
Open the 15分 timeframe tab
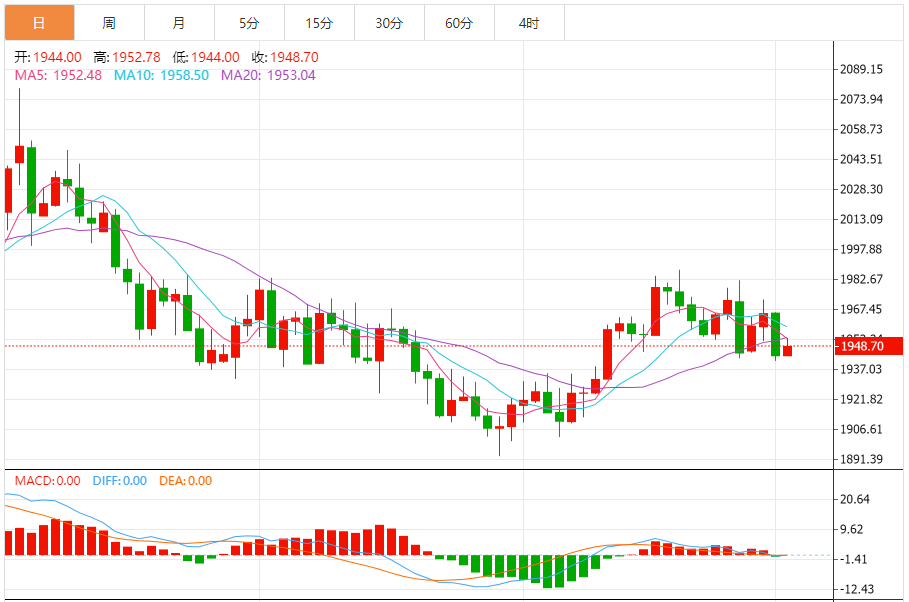pos(319,23)
